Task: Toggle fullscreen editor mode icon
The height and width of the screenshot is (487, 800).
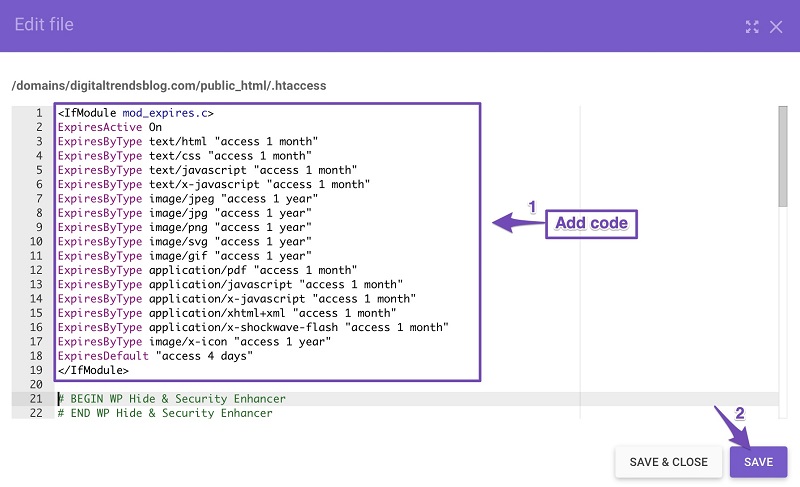Action: coord(752,27)
